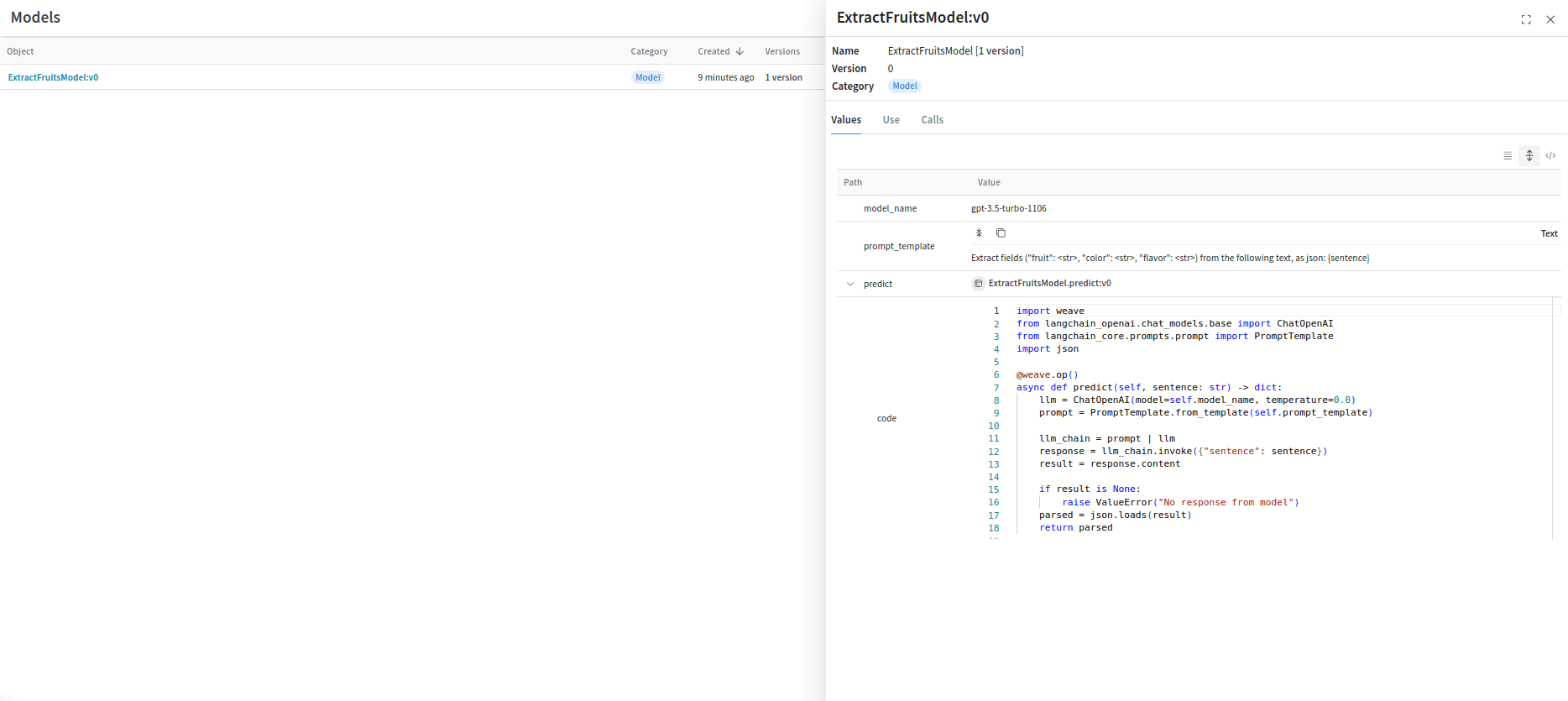This screenshot has height=701, width=1568.
Task: Click the ExtractFruitsModel [1 version] name link
Action: point(956,51)
